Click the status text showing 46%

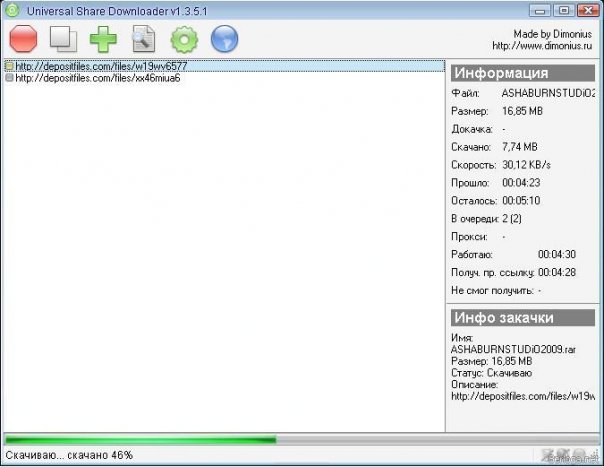[x=69, y=455]
